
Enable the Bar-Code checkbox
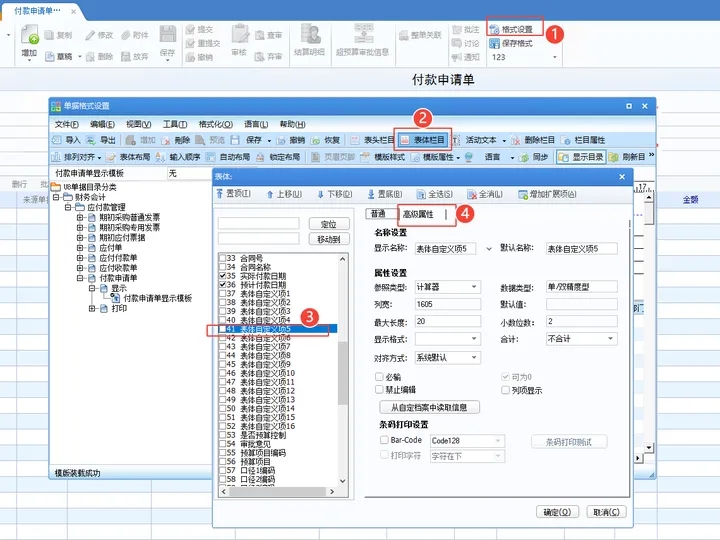(x=384, y=440)
